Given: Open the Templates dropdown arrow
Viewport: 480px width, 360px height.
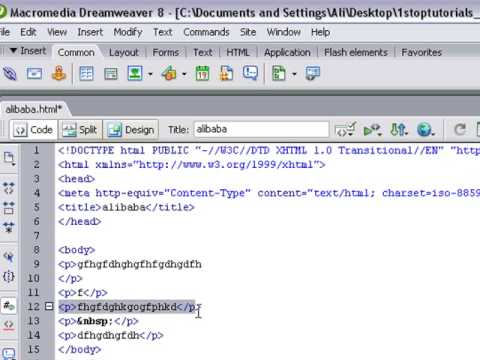Looking at the screenshot, I should click(294, 74).
